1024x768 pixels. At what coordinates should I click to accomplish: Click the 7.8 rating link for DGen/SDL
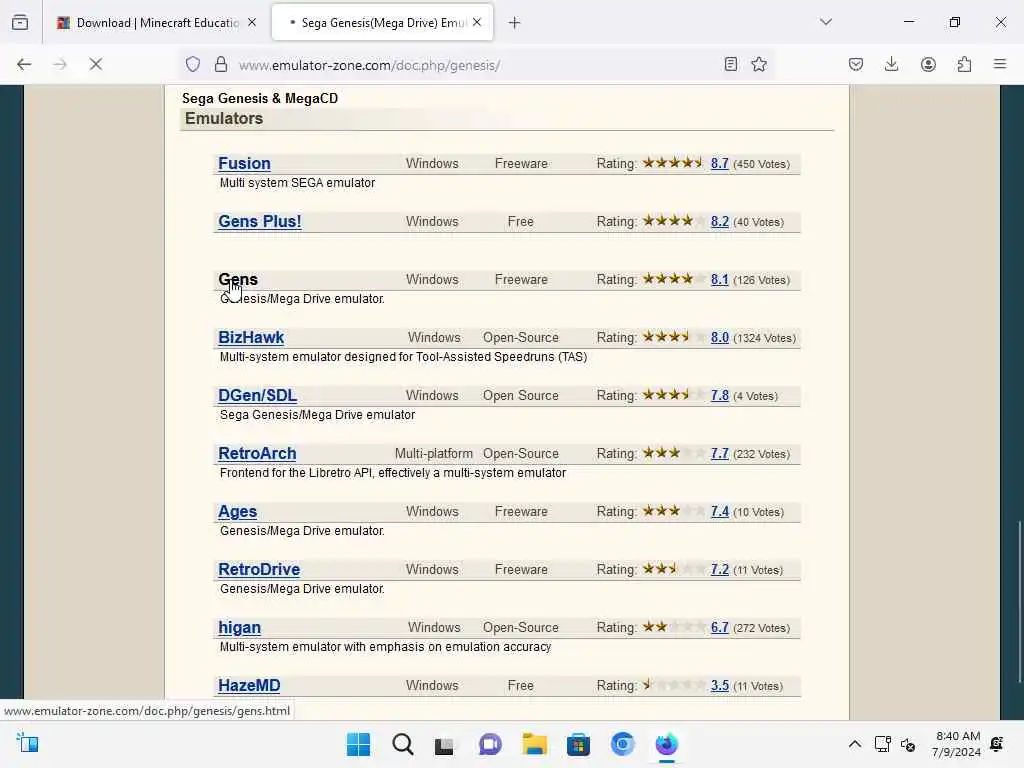pos(720,396)
